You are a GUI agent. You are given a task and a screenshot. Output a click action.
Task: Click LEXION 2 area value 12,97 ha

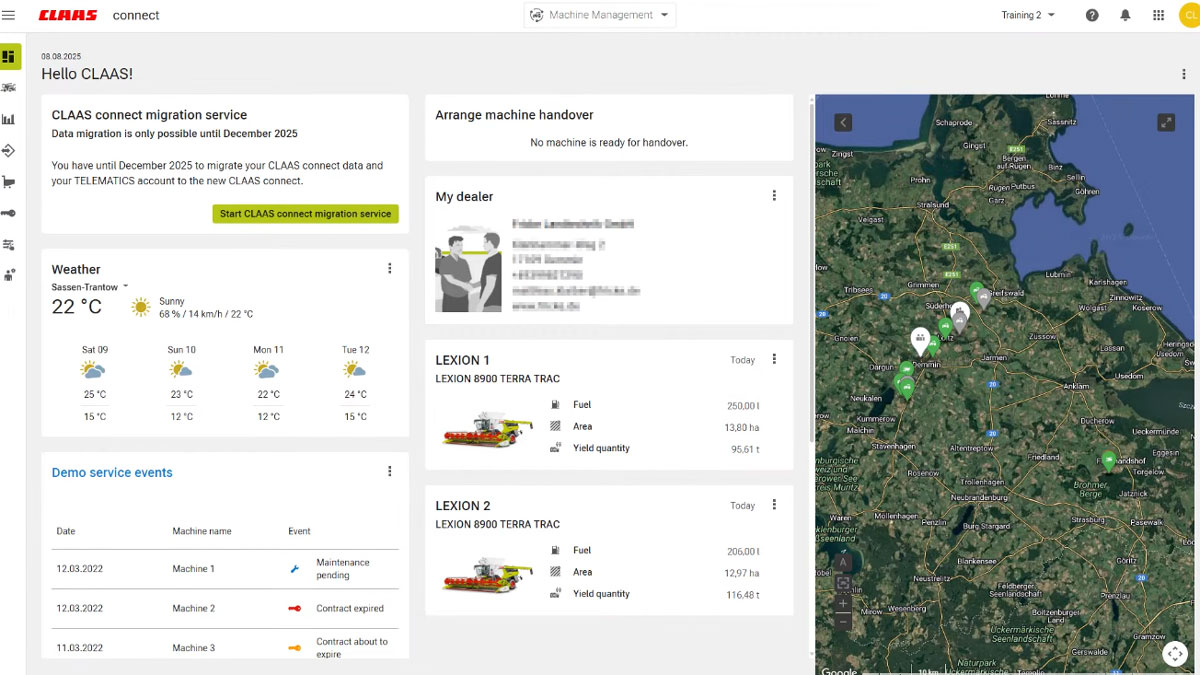[x=742, y=573]
